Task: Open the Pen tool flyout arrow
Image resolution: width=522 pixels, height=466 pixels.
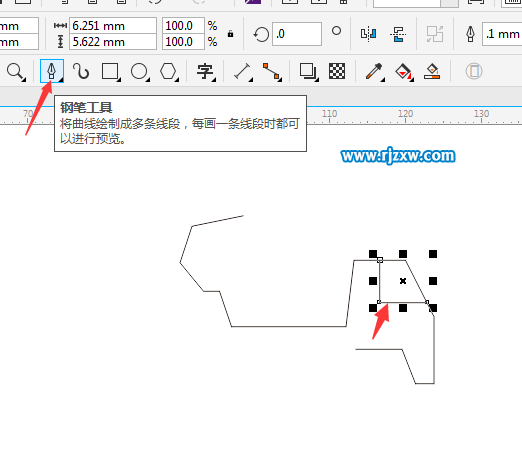Action: [61, 80]
